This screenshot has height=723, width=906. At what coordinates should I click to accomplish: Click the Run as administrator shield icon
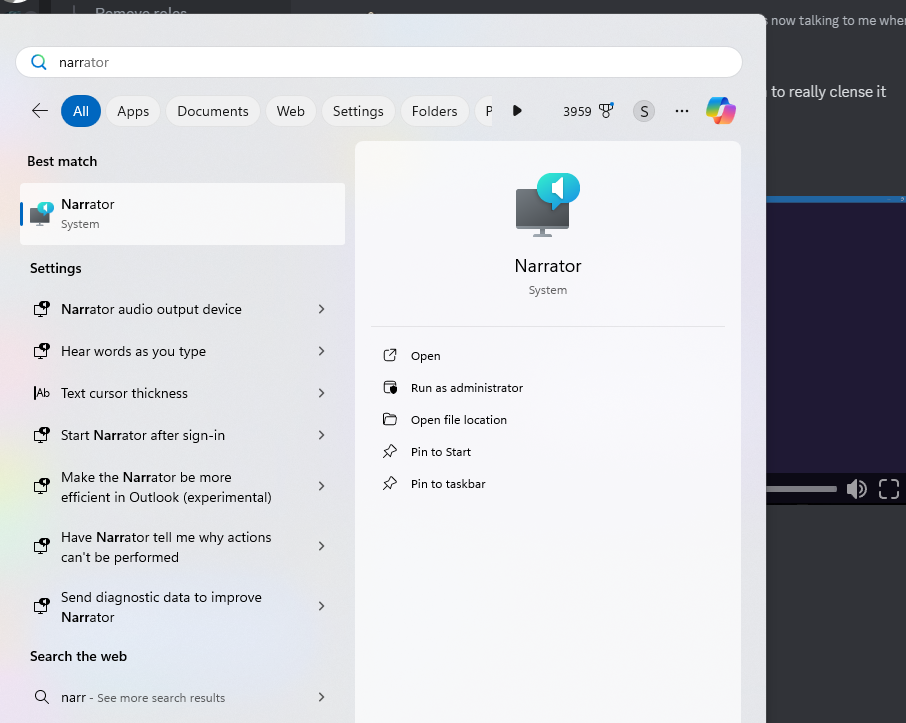(x=390, y=387)
